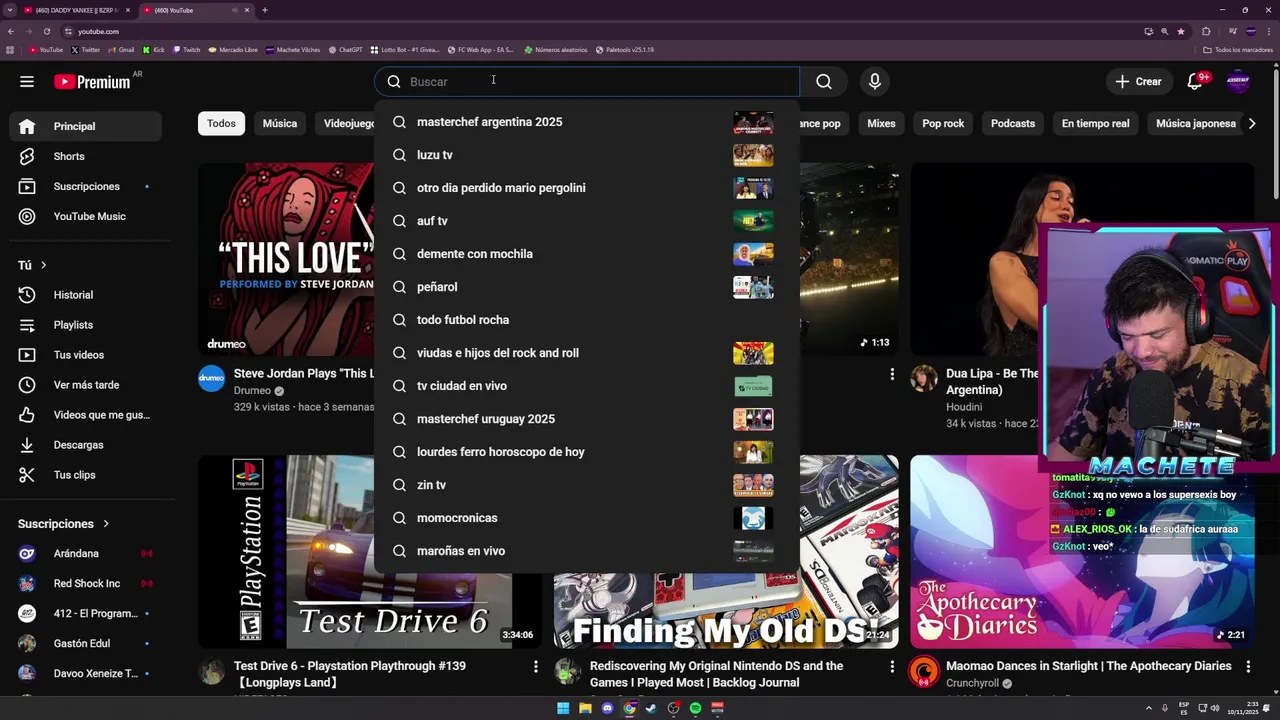Click the YouTube Premium logo
The image size is (1280, 720).
coord(92,82)
